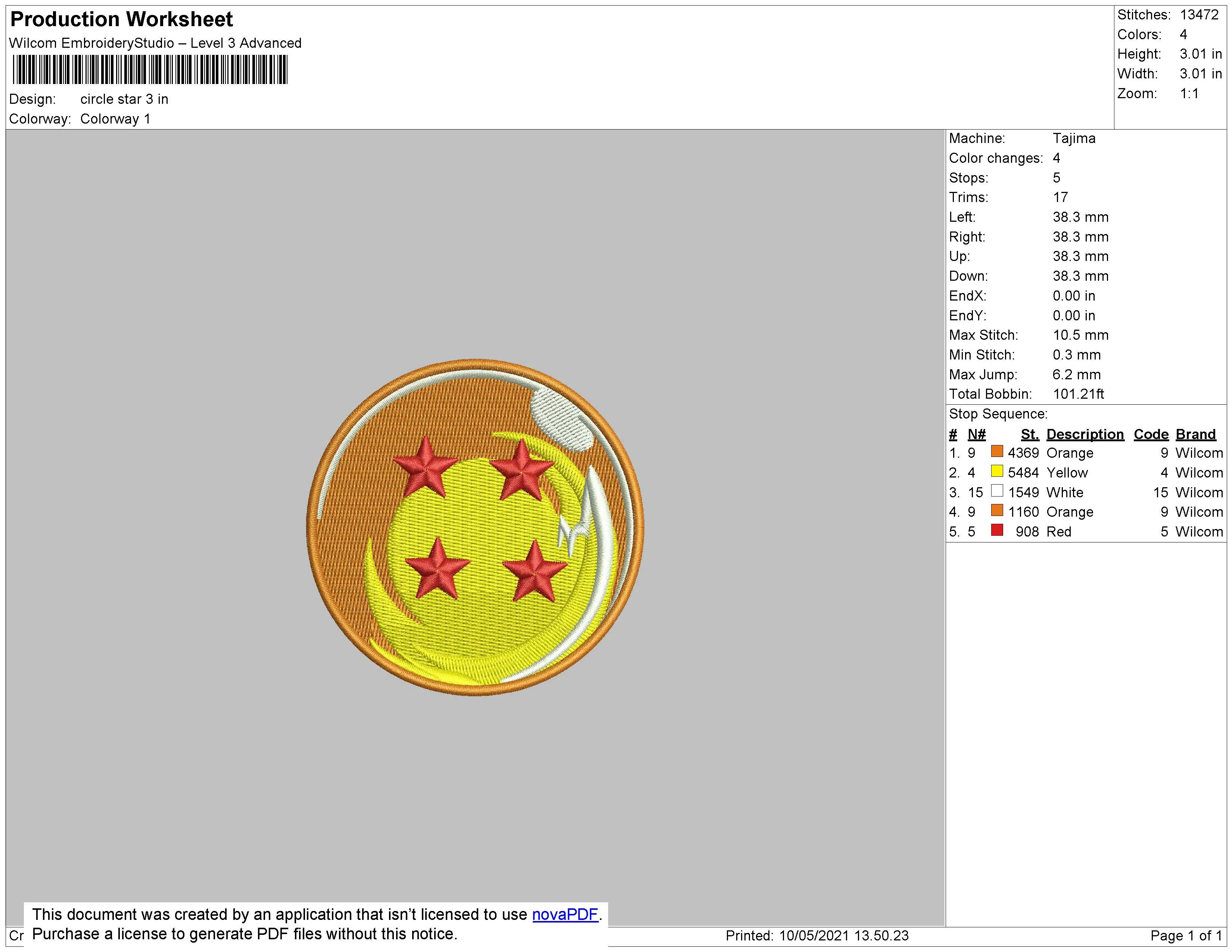Click the 'Brand' column header

(x=1195, y=434)
